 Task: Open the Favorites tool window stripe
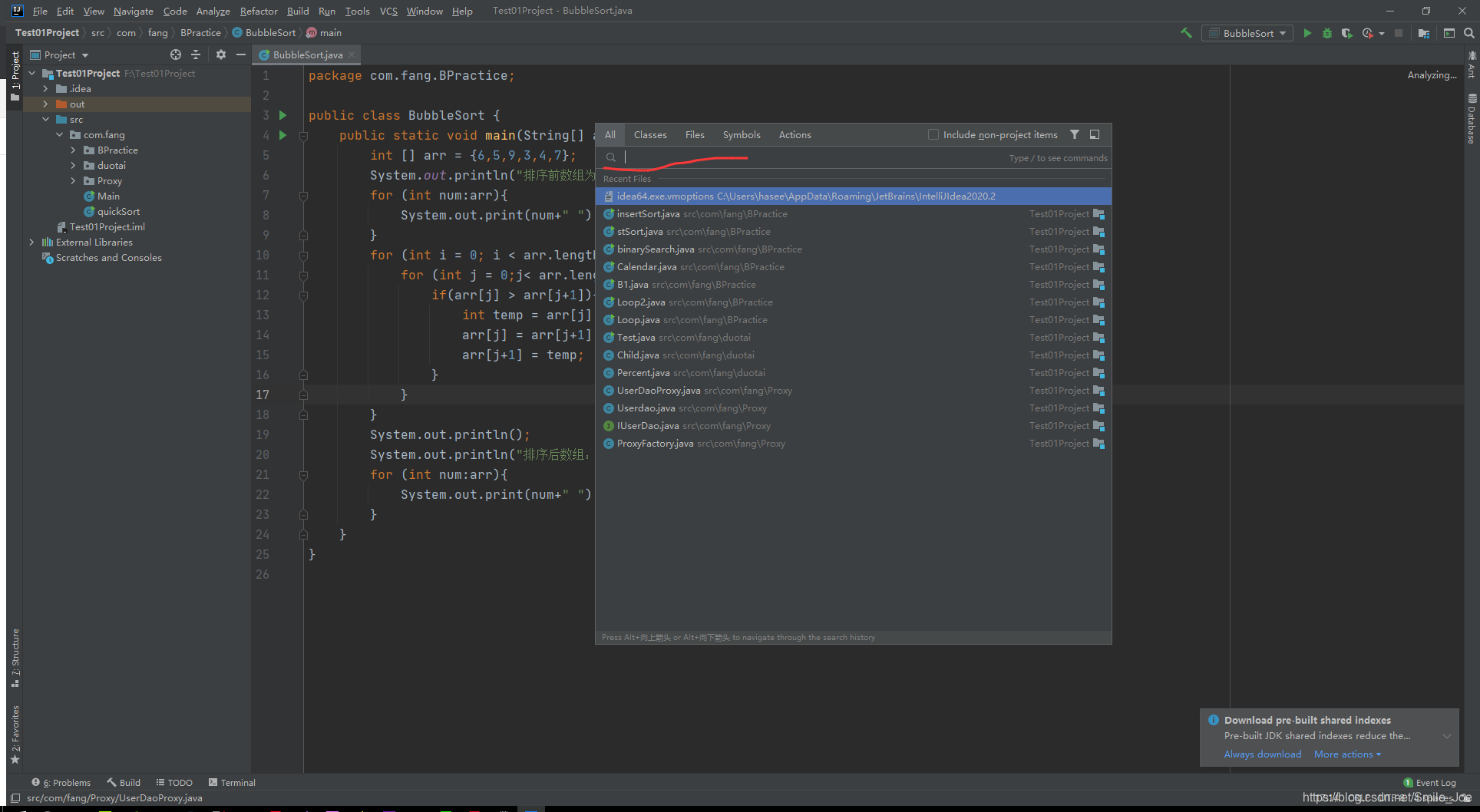[x=15, y=734]
